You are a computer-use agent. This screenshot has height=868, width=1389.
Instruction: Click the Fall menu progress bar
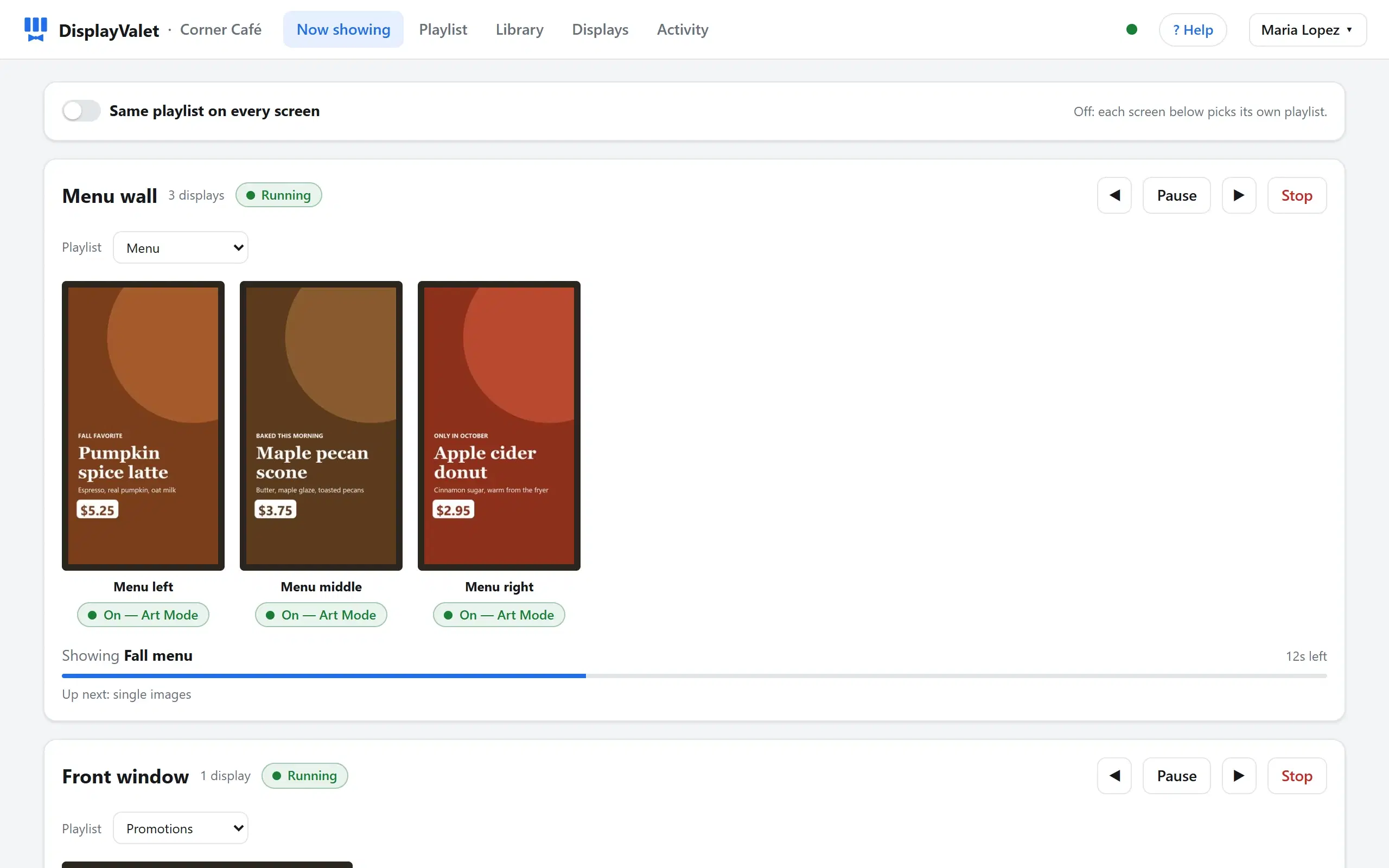694,676
